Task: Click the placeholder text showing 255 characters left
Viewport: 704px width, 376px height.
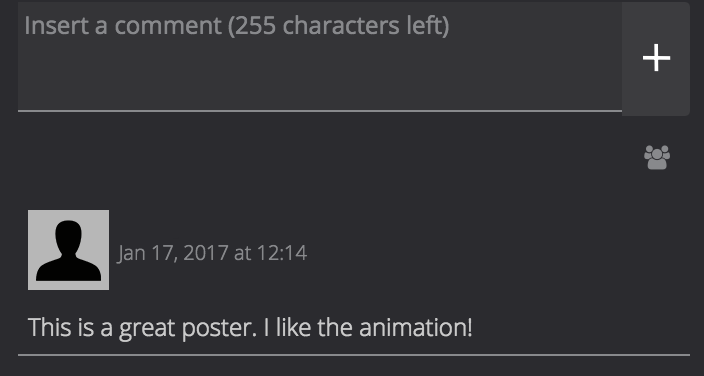Action: (x=237, y=25)
